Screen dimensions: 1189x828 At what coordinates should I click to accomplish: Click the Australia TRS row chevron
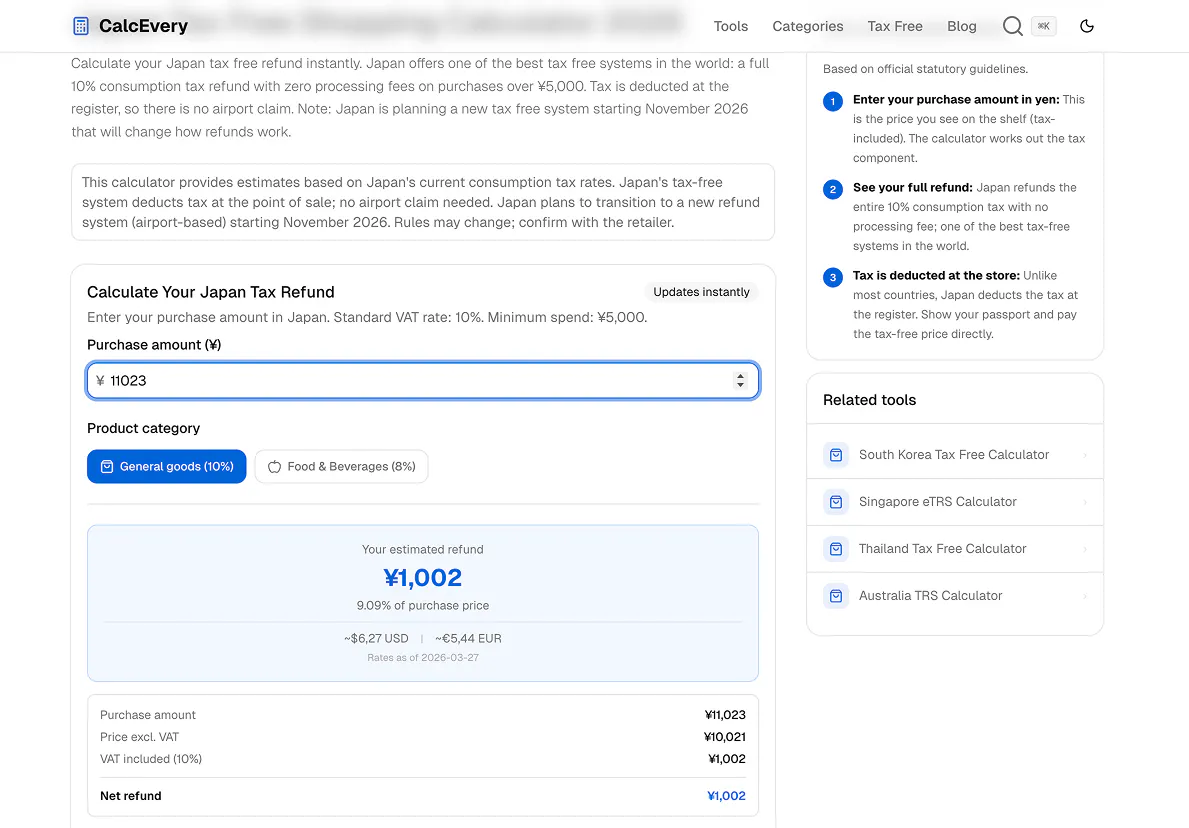[1085, 596]
